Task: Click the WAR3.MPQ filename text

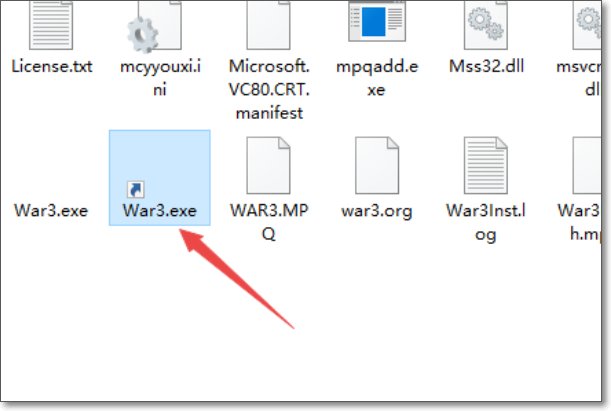Action: pos(269,222)
